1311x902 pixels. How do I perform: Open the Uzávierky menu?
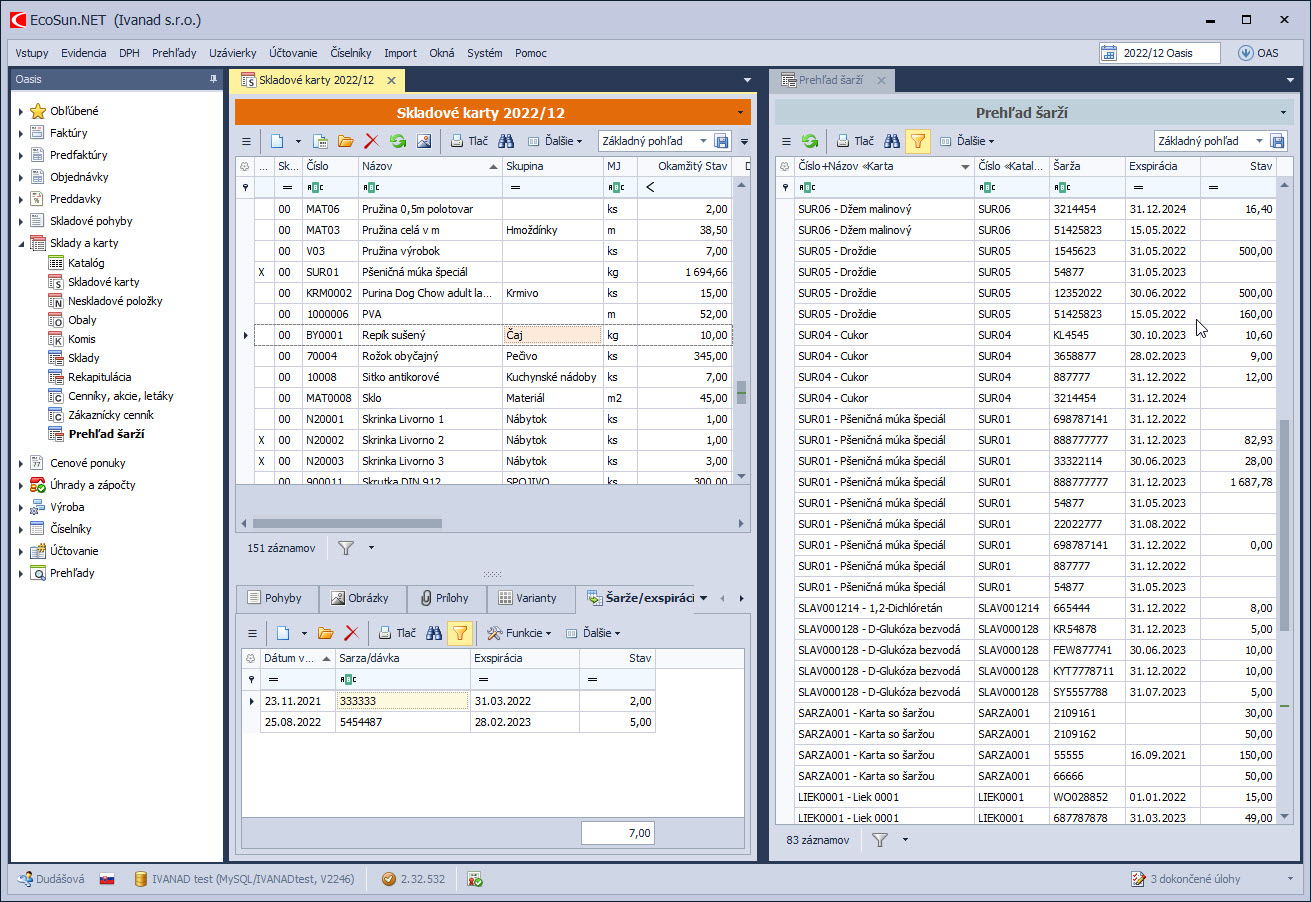click(232, 53)
